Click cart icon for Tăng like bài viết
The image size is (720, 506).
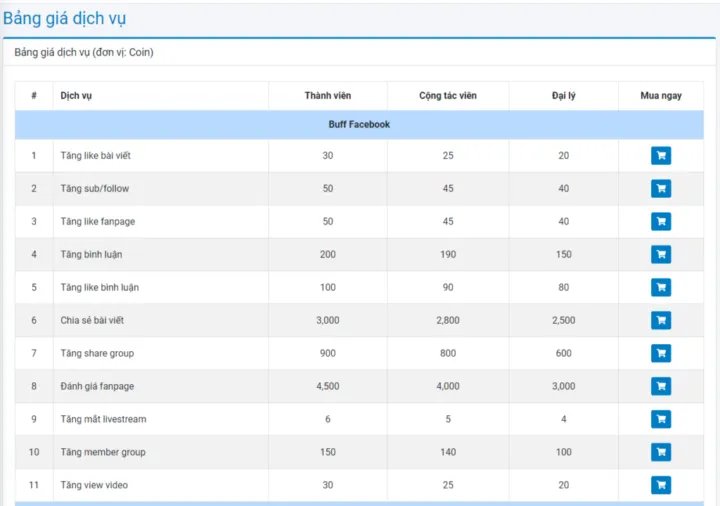point(660,155)
